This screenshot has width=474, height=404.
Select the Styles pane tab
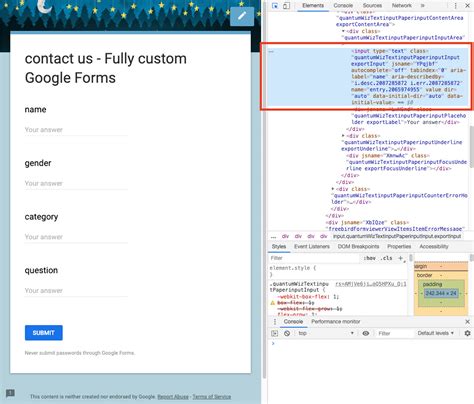tap(279, 247)
